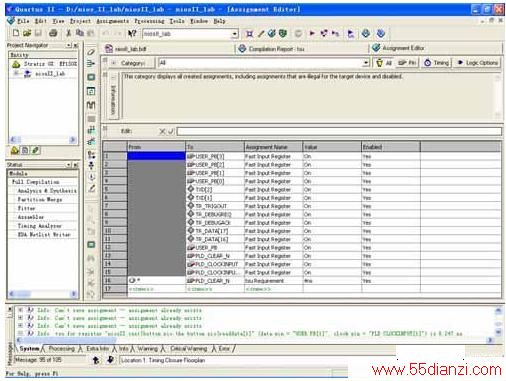Viewport: 506px width, 381px height.
Task: Click the Edit input field
Action: [339, 131]
